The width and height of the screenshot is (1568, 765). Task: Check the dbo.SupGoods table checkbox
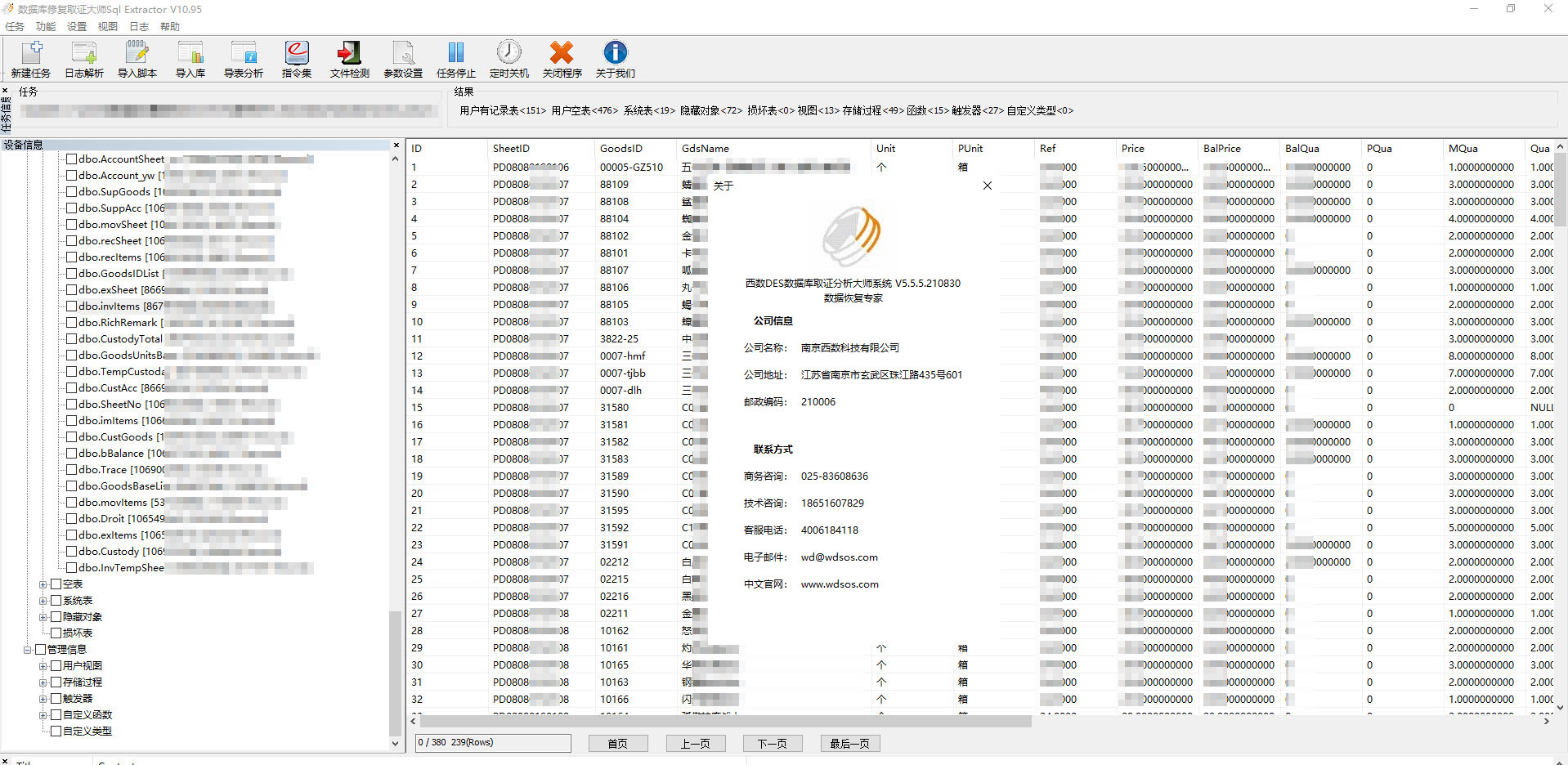pyautogui.click(x=72, y=192)
